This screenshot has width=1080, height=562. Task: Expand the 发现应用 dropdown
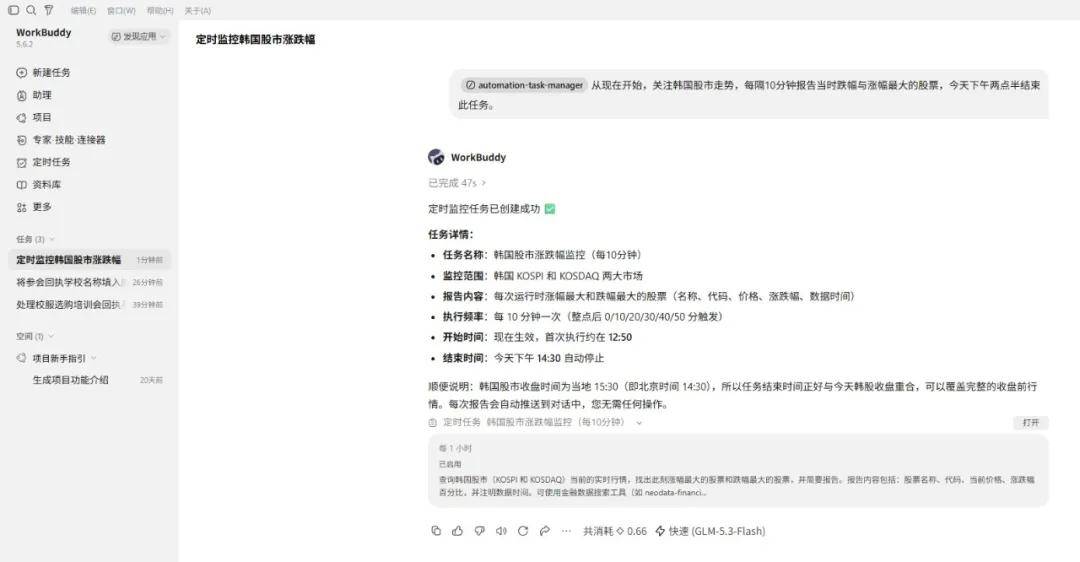click(138, 37)
